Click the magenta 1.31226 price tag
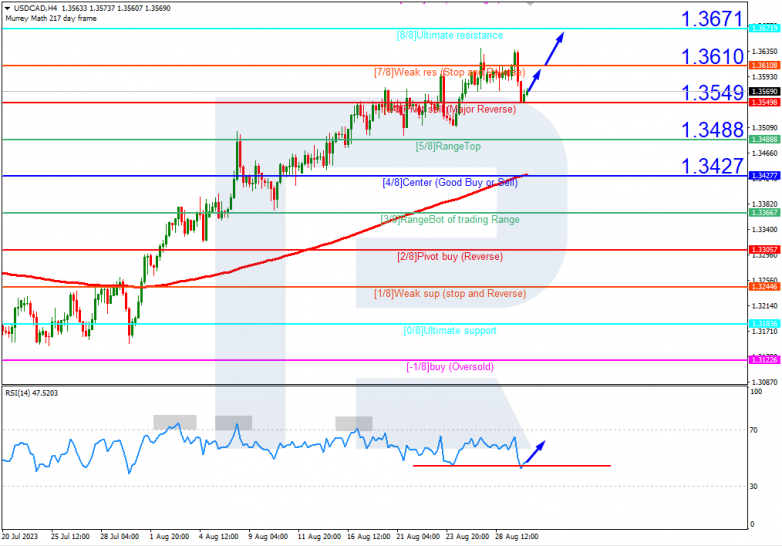The image size is (782, 546). (764, 360)
